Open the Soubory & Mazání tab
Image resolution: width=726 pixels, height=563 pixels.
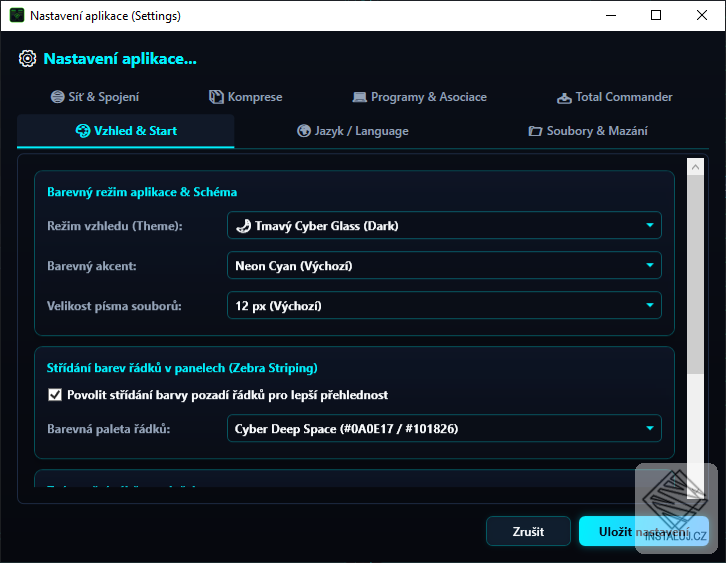(x=588, y=131)
